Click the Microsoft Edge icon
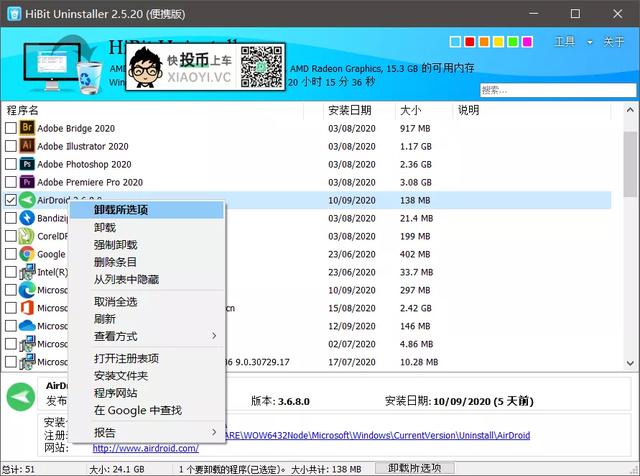Screen dimensions: 640x476 (x=27, y=289)
